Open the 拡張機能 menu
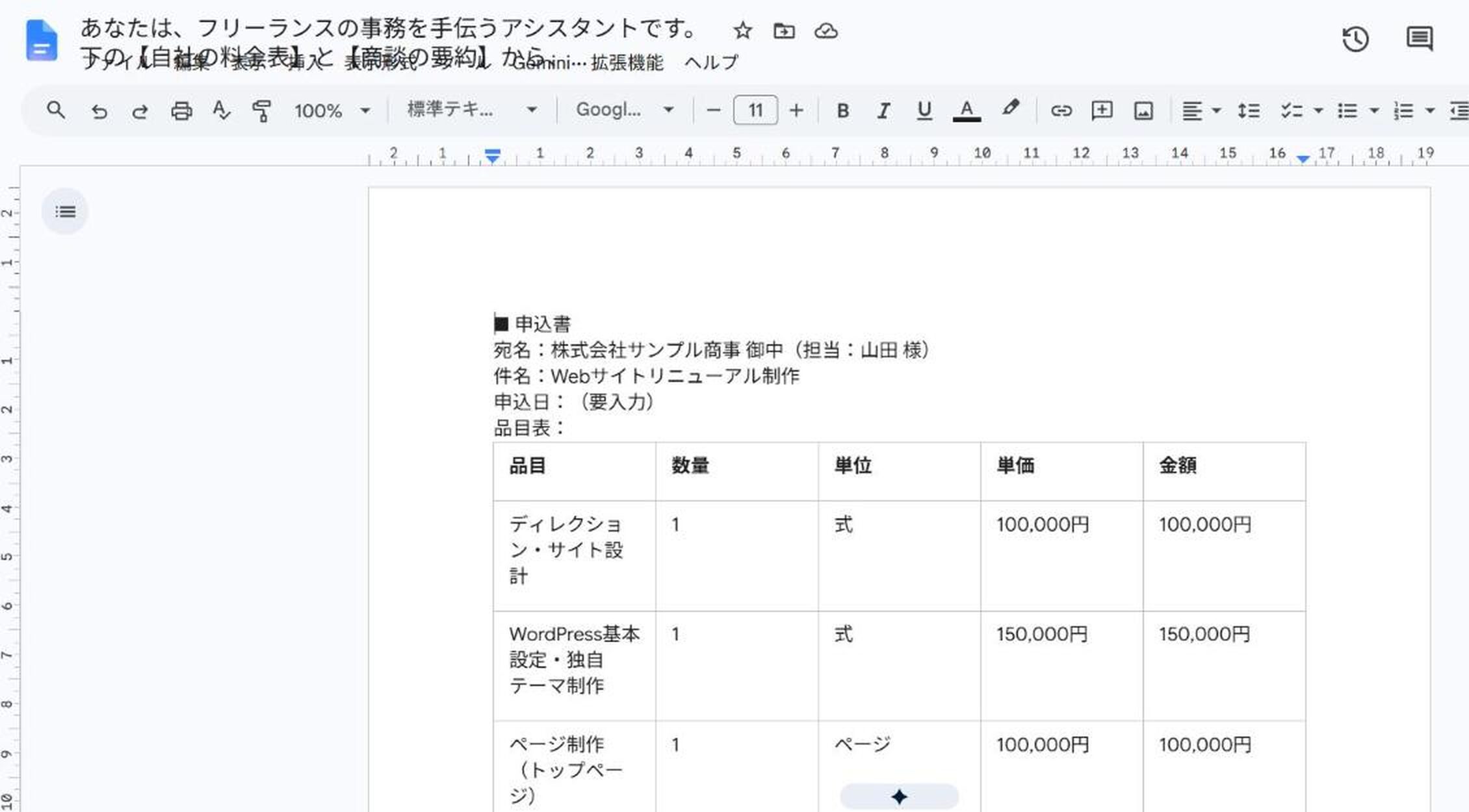 pyautogui.click(x=627, y=62)
